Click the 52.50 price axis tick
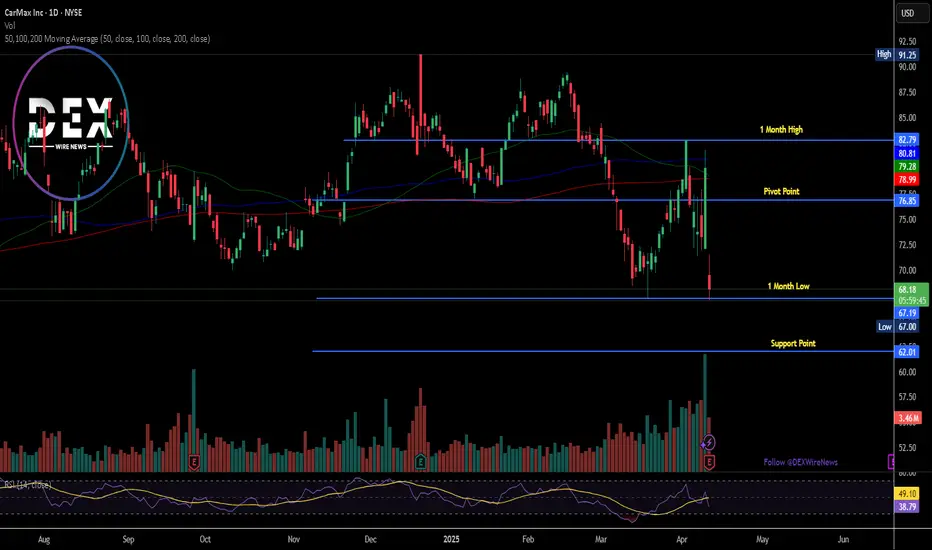The image size is (932, 550). 907,448
